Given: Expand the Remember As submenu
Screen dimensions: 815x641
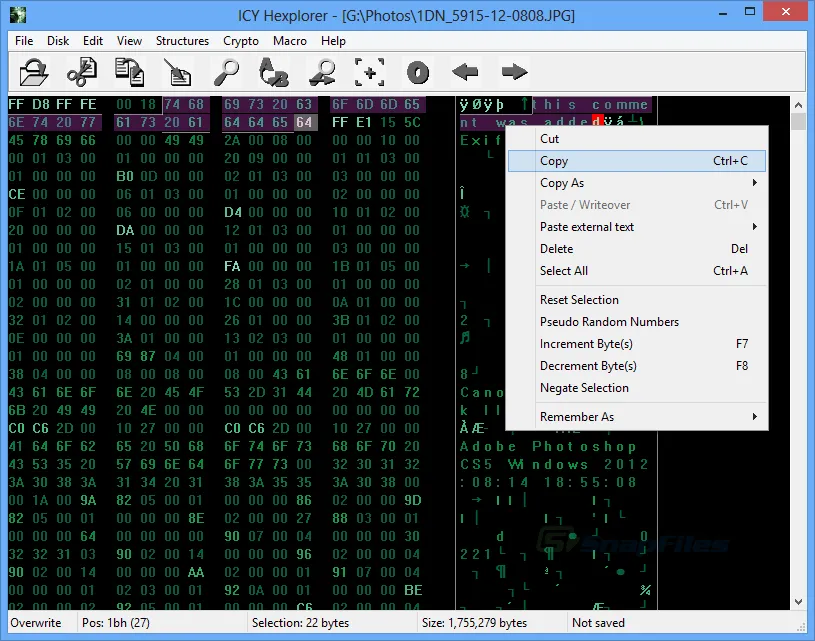Looking at the screenshot, I should click(x=637, y=417).
